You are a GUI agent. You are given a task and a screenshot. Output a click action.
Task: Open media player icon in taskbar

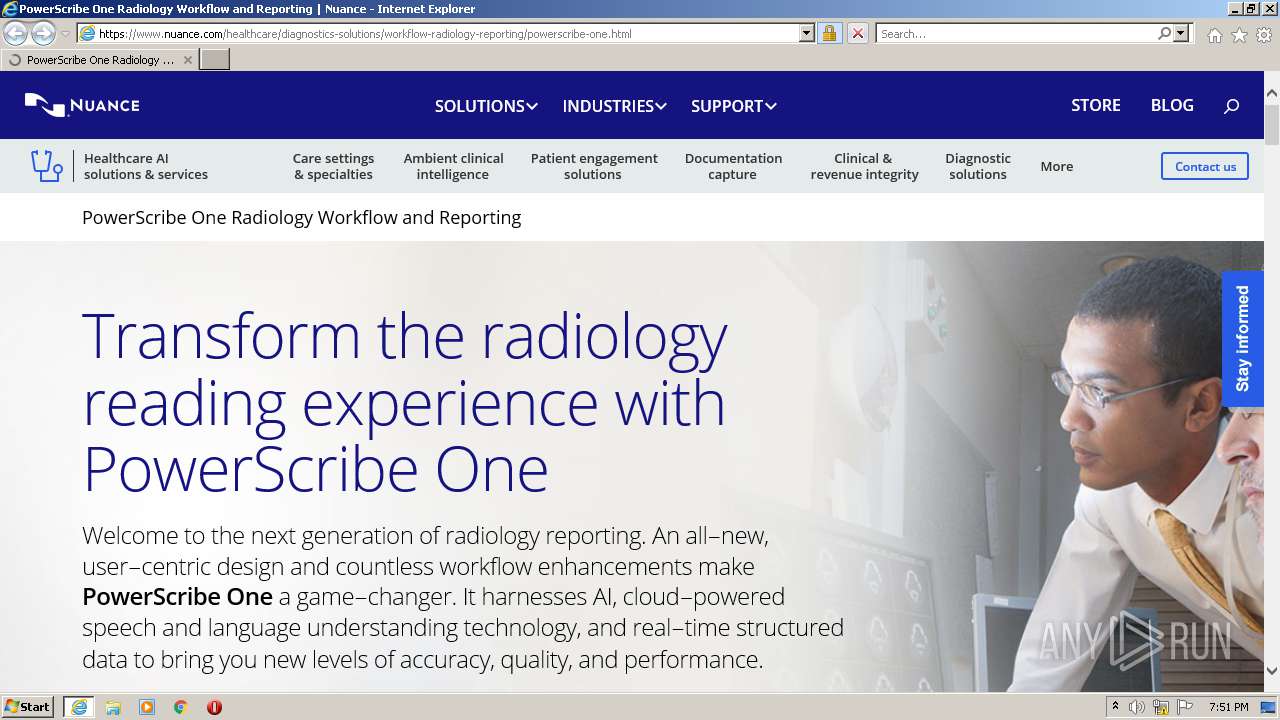(x=147, y=706)
